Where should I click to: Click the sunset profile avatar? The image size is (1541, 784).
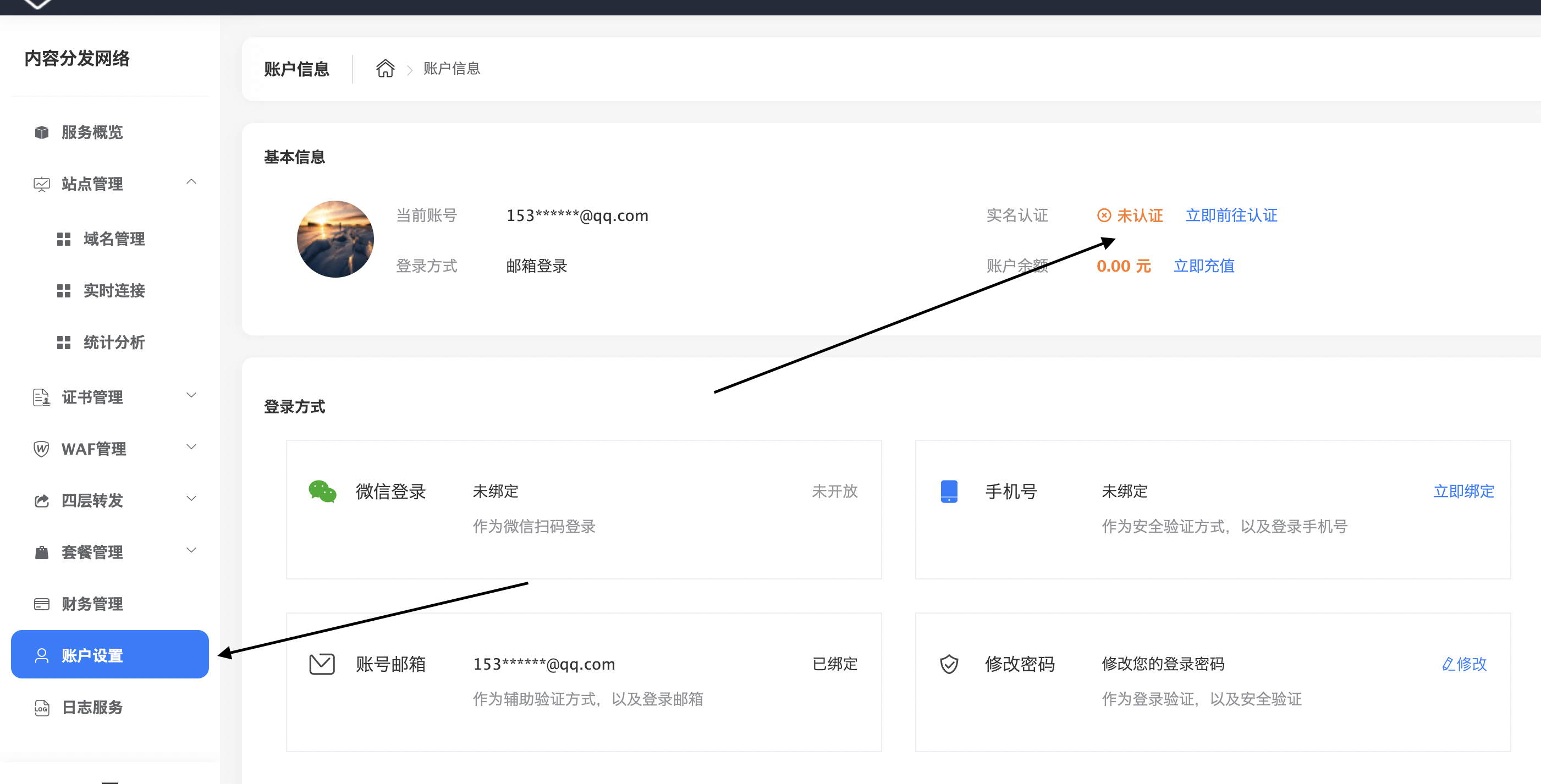[x=335, y=239]
